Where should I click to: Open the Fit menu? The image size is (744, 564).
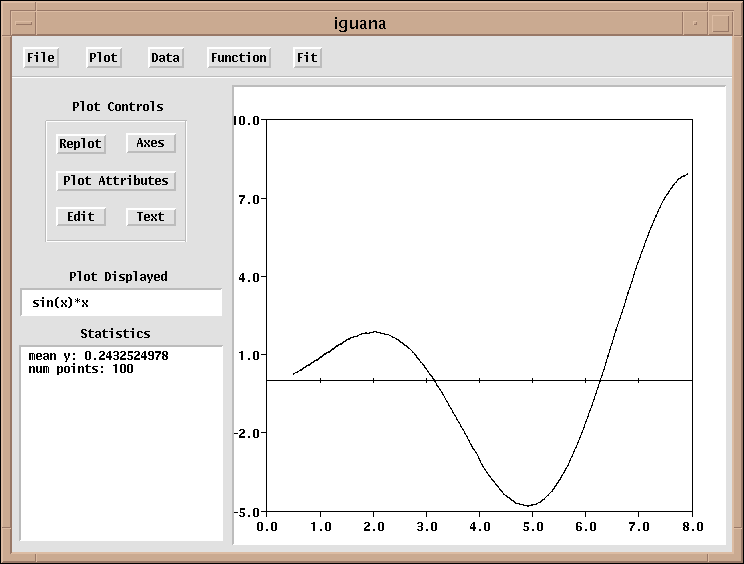(x=307, y=58)
